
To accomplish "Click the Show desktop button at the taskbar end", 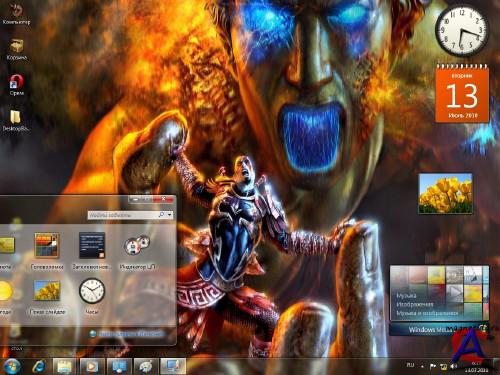I will pyautogui.click(x=496, y=366).
